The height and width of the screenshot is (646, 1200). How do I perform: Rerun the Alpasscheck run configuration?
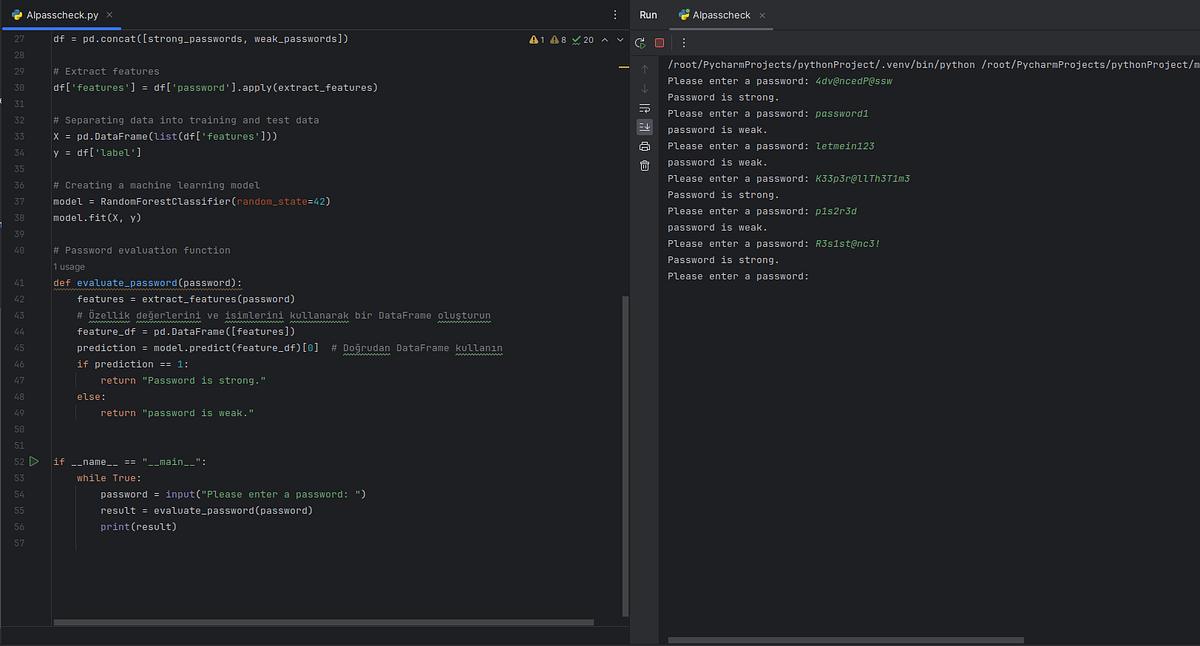coord(639,40)
